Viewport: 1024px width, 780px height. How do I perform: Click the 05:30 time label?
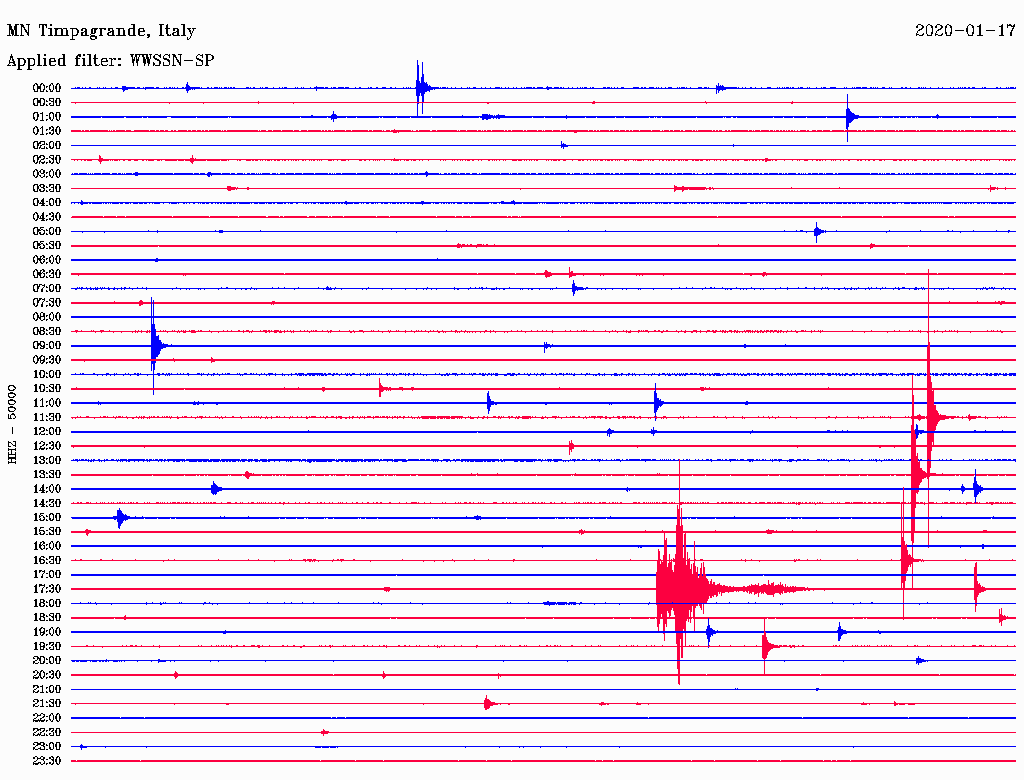47,246
